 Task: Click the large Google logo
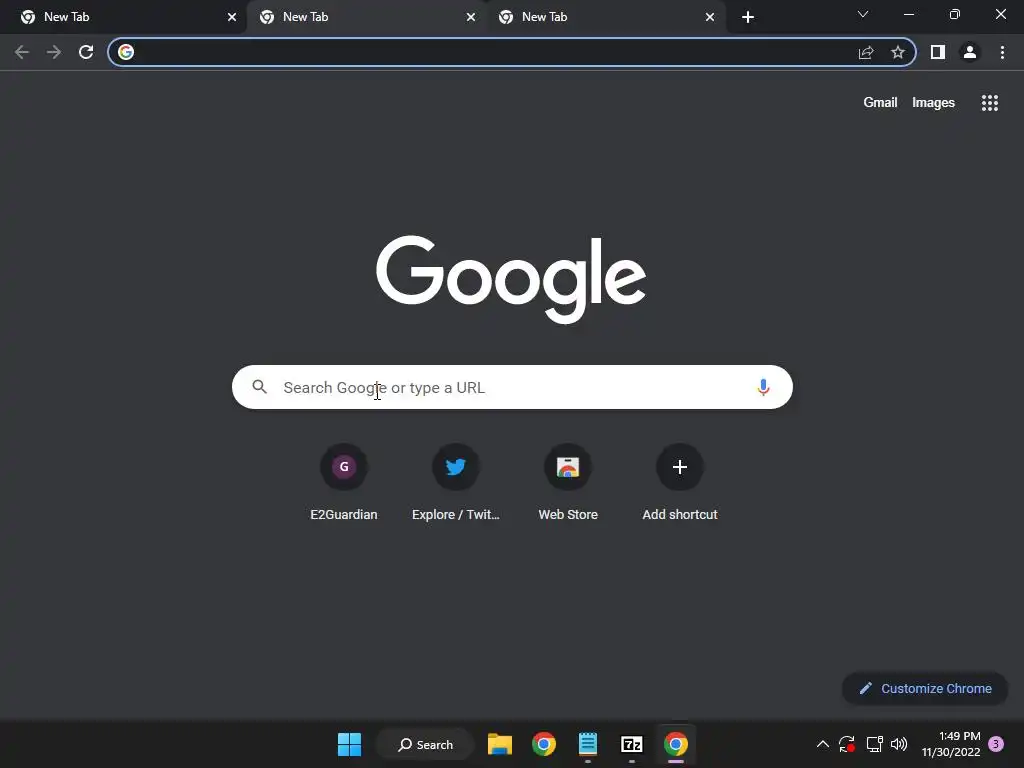(x=511, y=280)
